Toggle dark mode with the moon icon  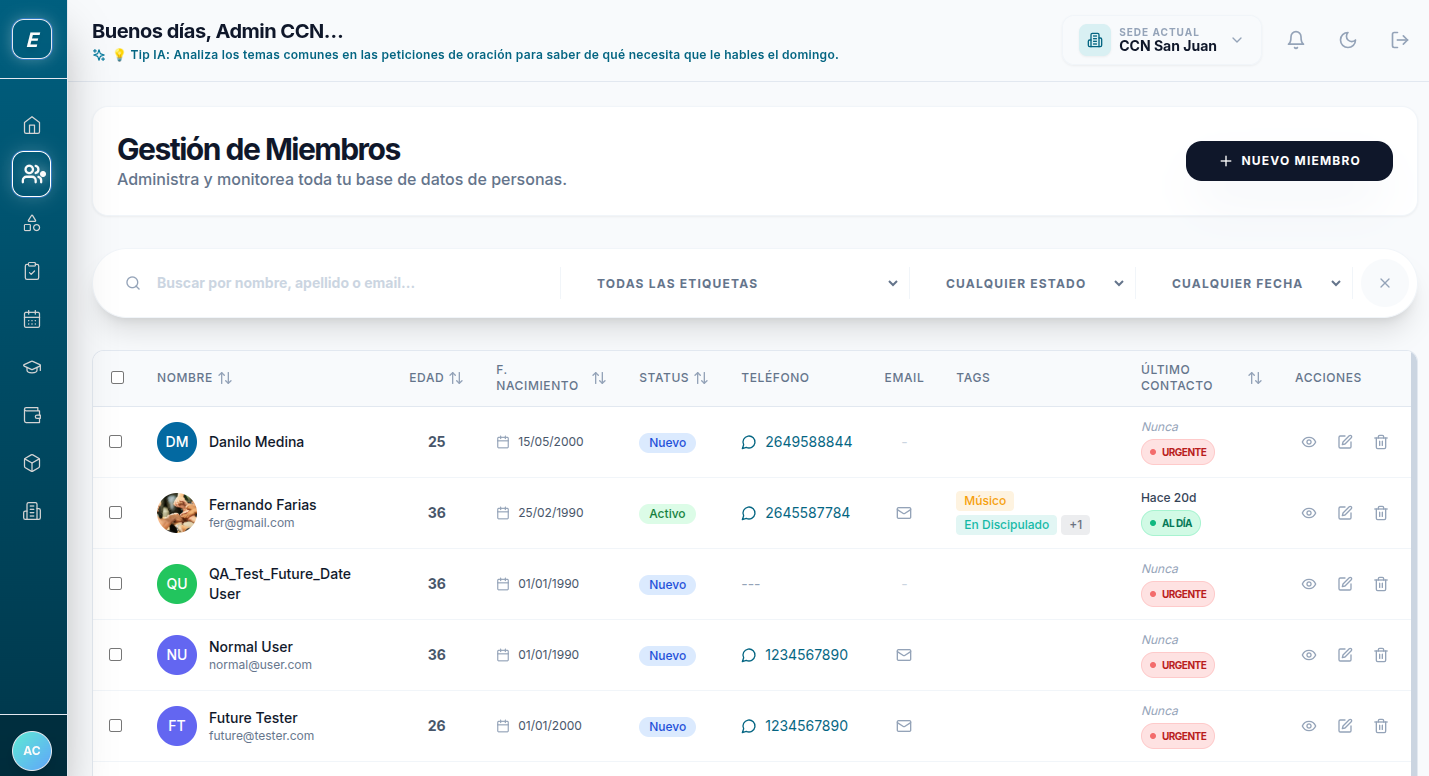[1348, 40]
